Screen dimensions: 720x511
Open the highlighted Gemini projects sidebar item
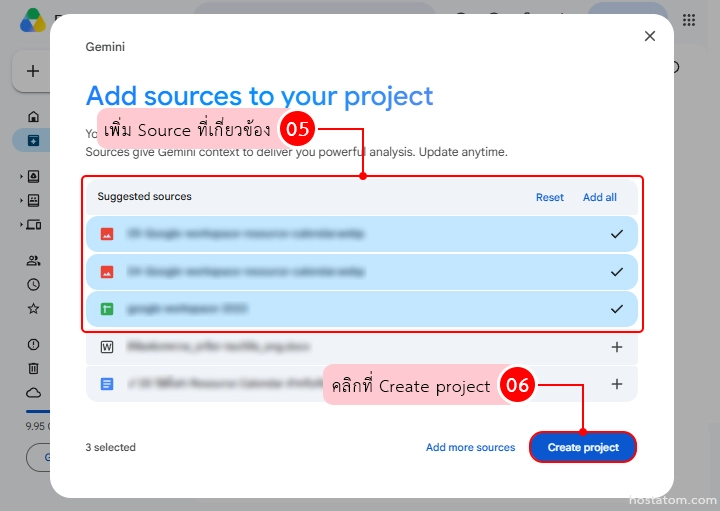pyautogui.click(x=33, y=140)
